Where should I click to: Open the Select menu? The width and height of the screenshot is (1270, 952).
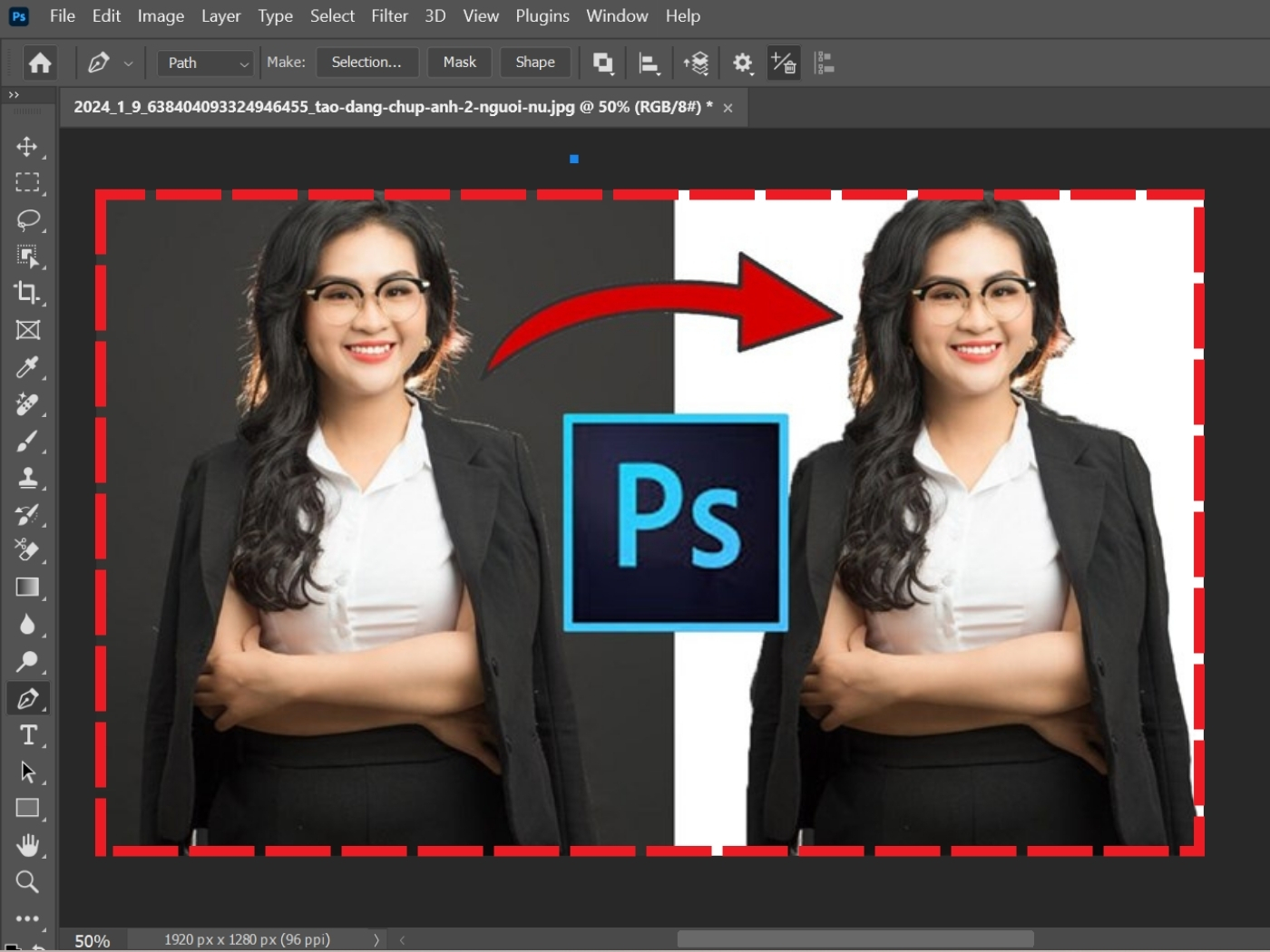pos(332,16)
